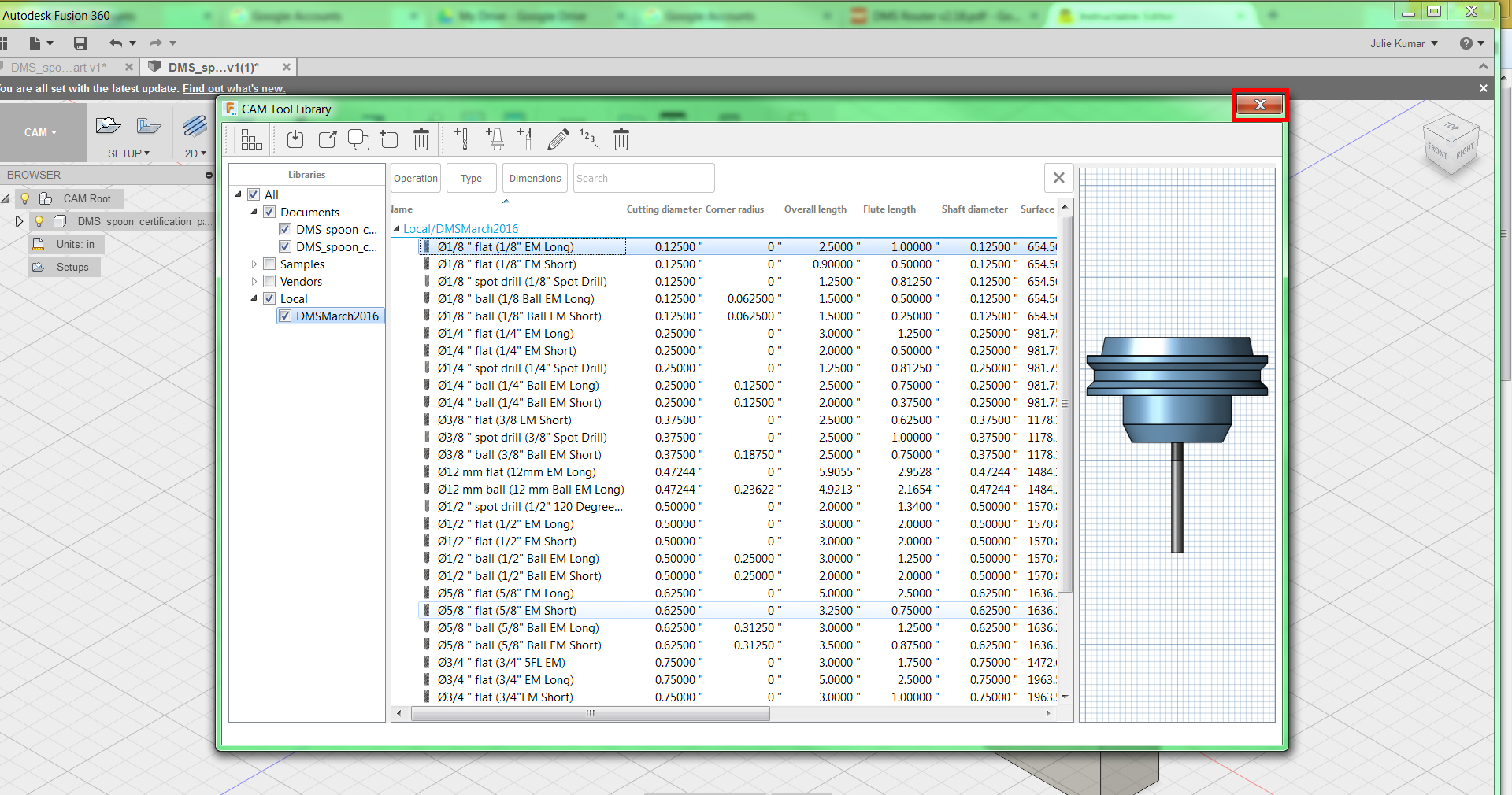Image resolution: width=1512 pixels, height=795 pixels.
Task: Expand the Vendors tree node
Action: pyautogui.click(x=254, y=281)
